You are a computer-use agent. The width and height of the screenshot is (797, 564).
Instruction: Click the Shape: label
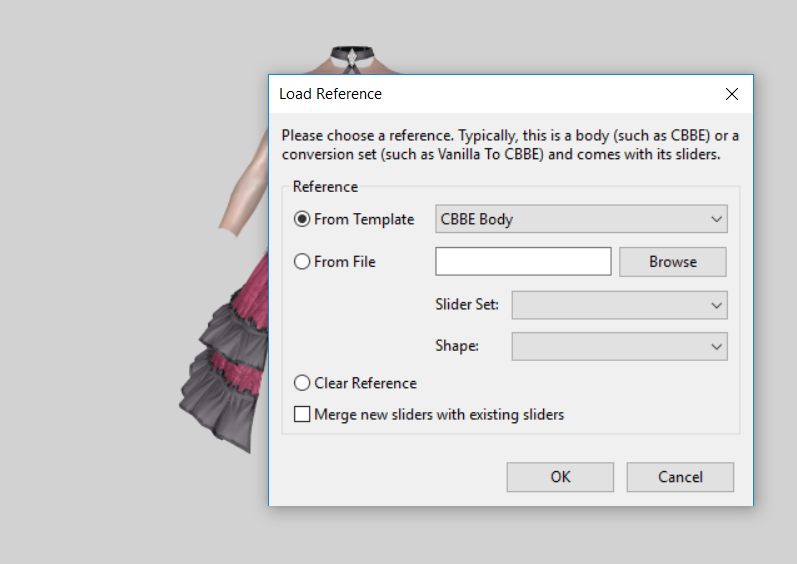click(456, 346)
